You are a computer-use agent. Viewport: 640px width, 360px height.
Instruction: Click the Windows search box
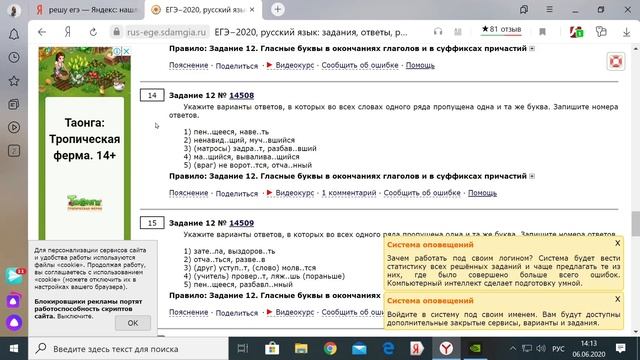pyautogui.click(x=128, y=349)
